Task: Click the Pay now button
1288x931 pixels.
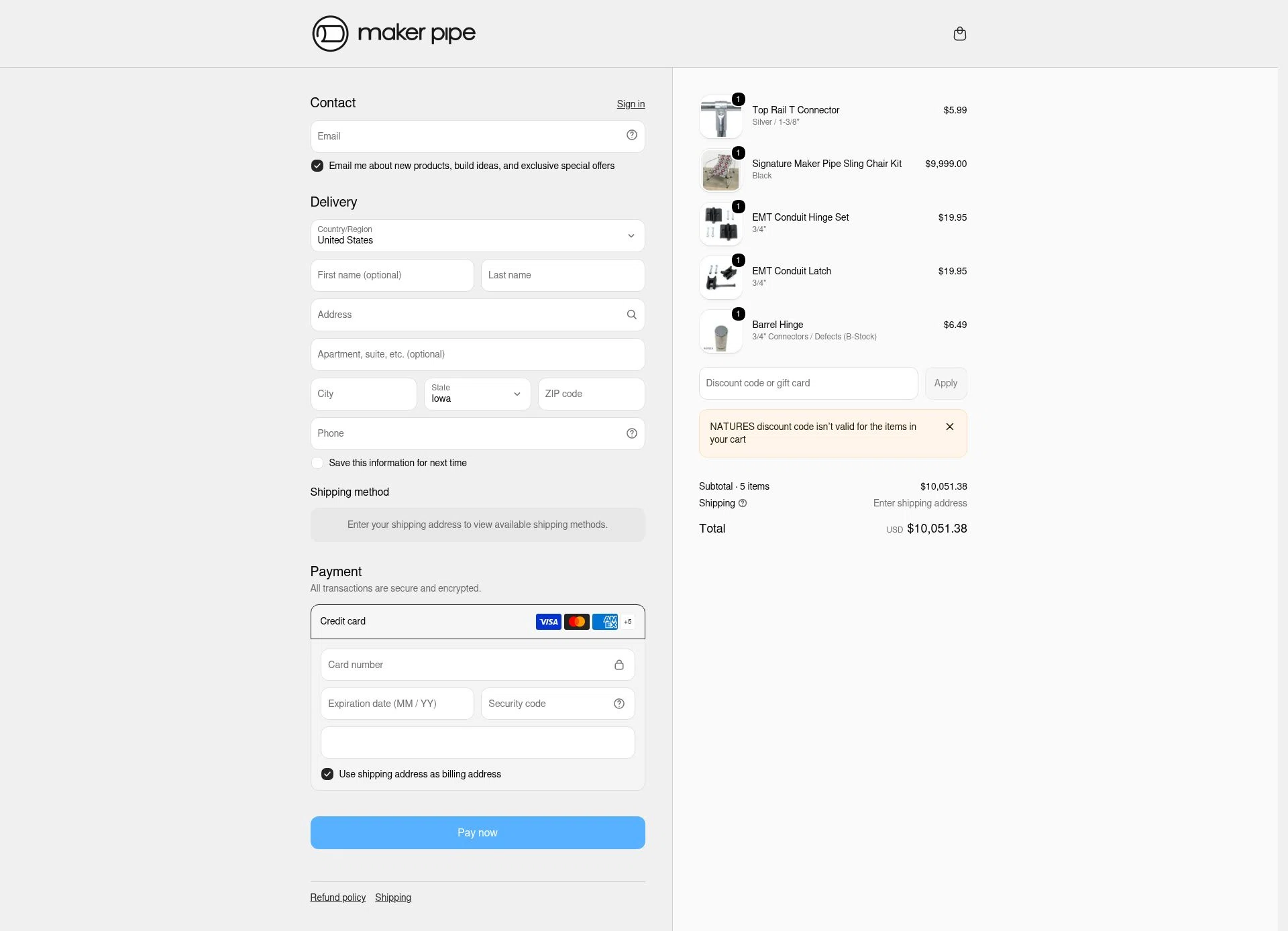Action: click(x=478, y=832)
